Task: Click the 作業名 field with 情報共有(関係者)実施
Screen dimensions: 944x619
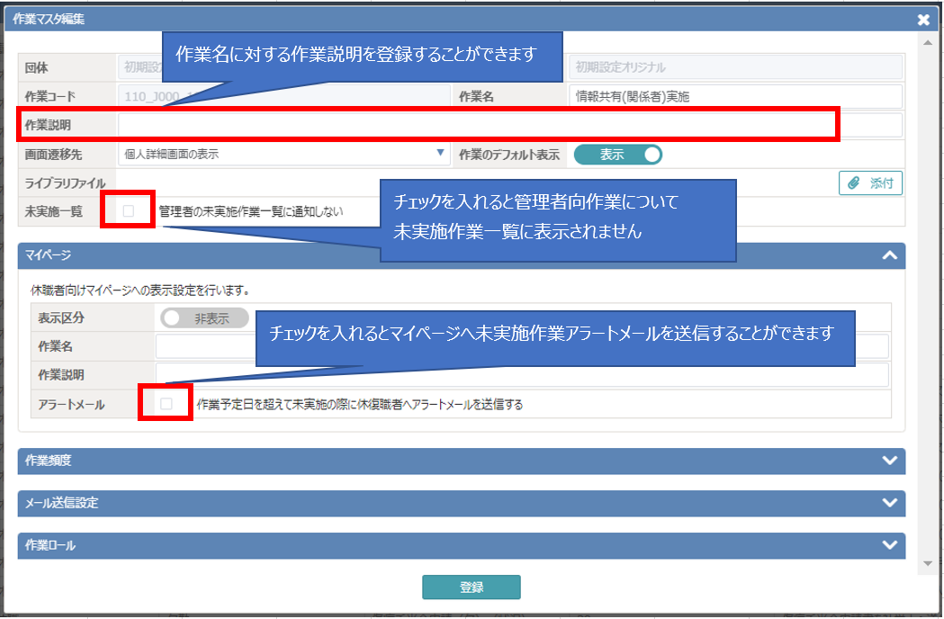Action: 735,97
